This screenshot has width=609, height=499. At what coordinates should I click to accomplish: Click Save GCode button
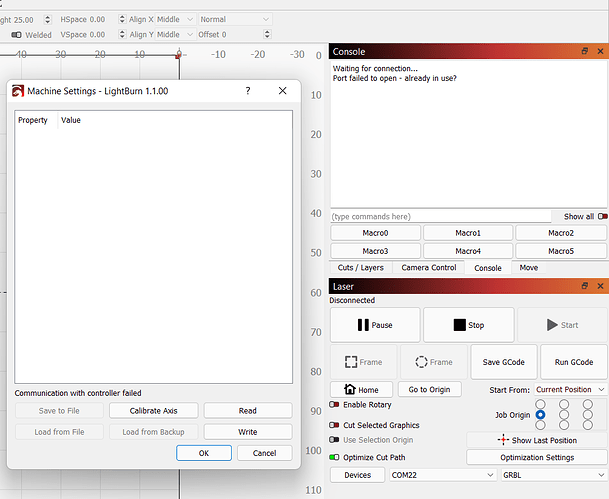pos(504,362)
